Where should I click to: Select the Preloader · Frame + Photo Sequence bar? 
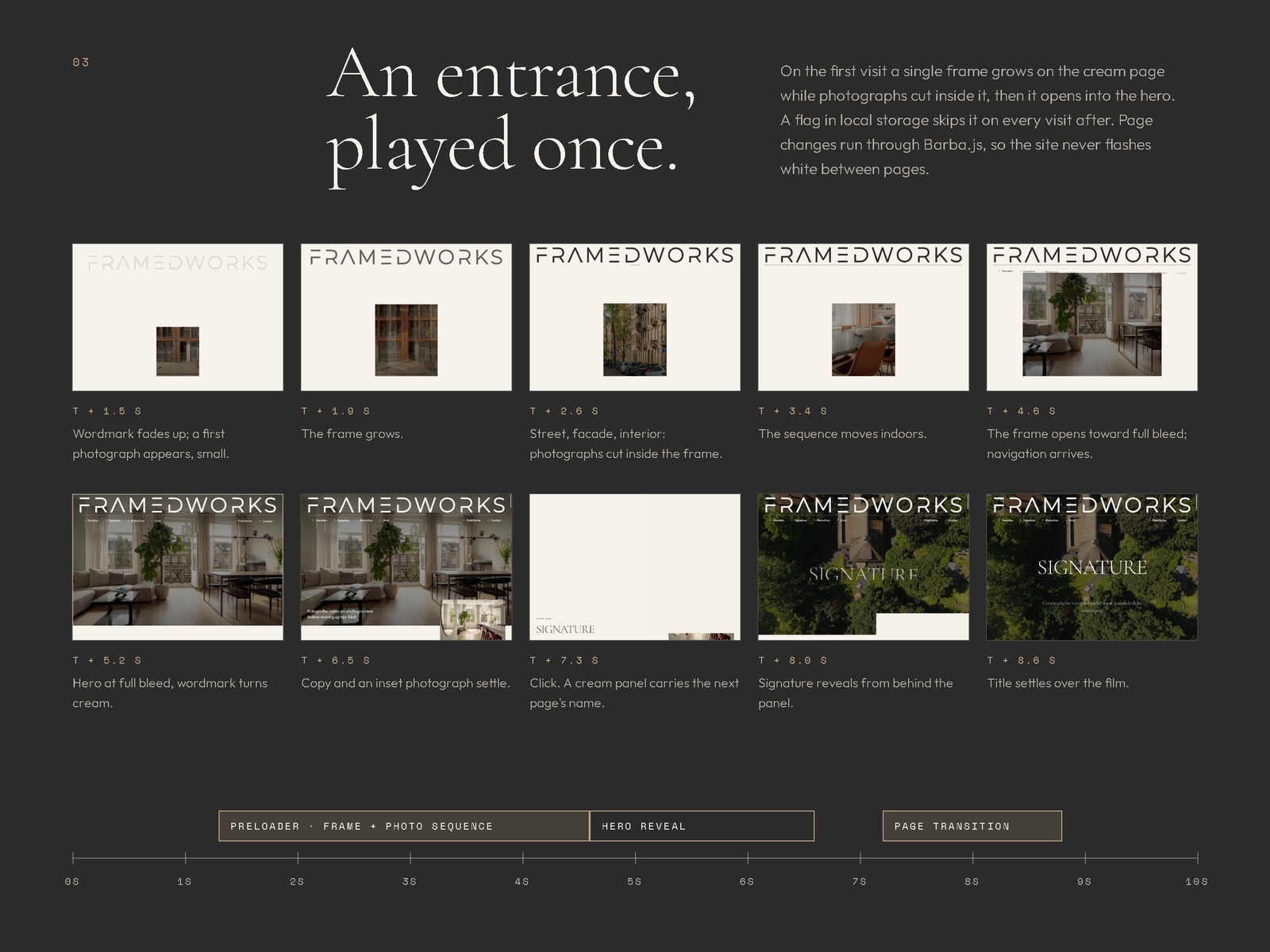[x=404, y=826]
